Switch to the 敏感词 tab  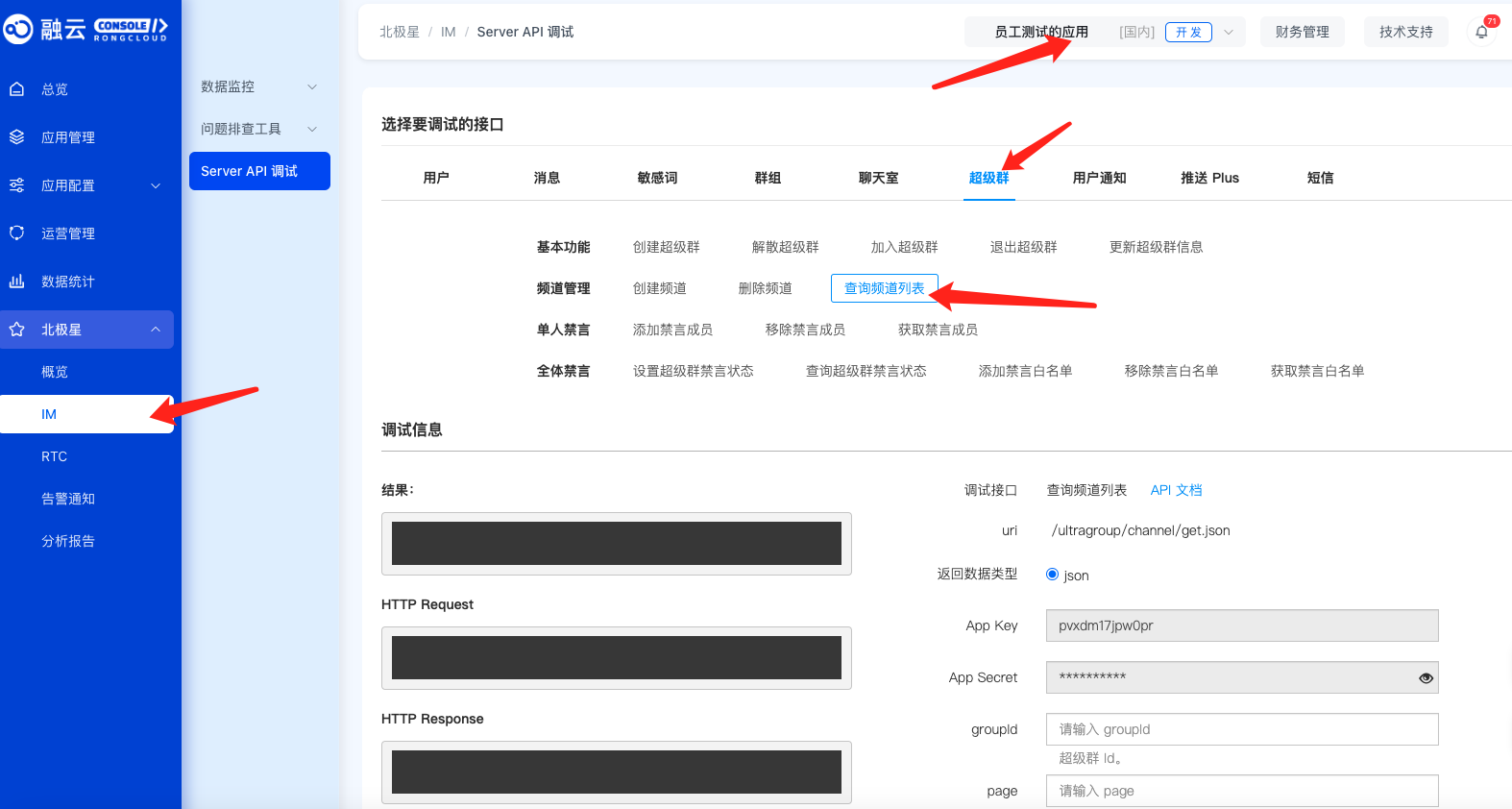[x=657, y=178]
